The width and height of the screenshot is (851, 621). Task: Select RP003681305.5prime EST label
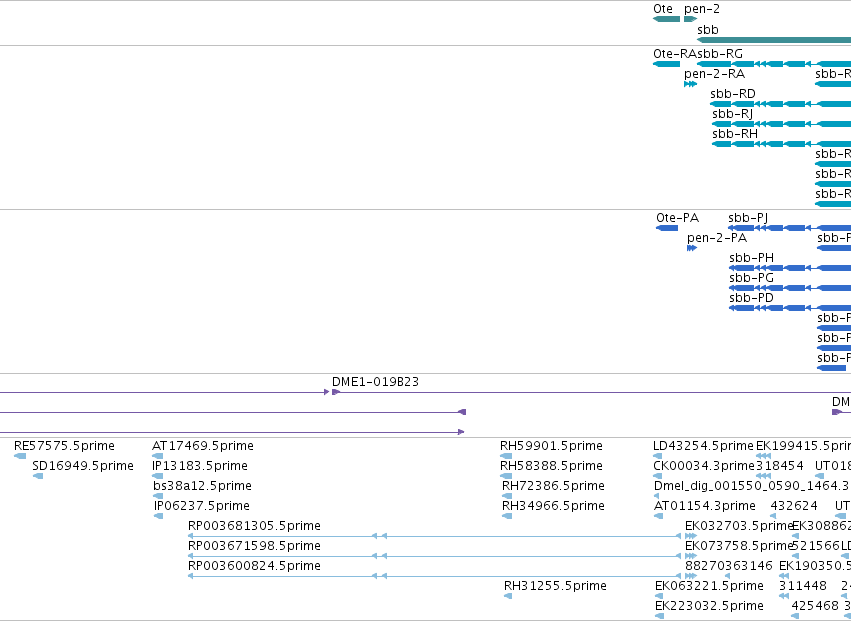pos(254,527)
